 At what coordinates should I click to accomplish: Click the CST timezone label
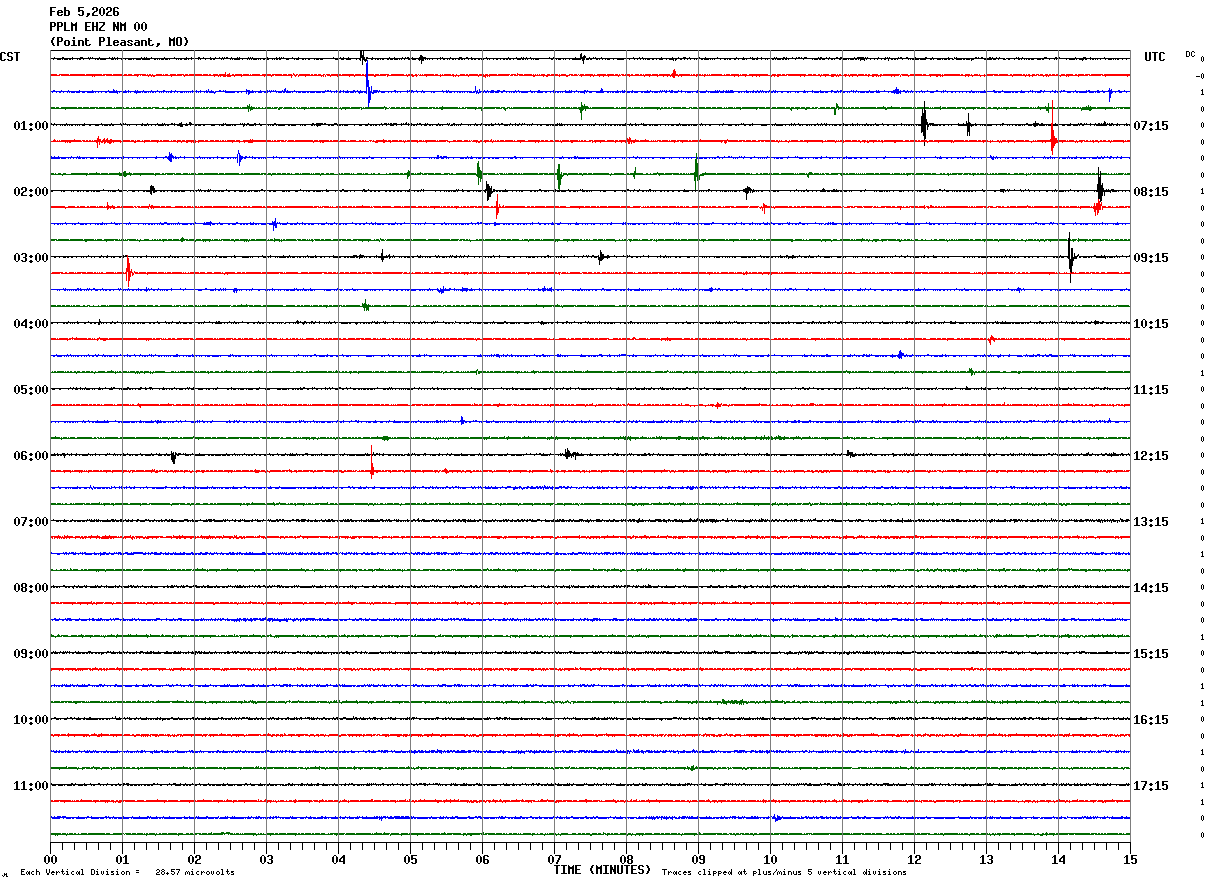pos(10,57)
